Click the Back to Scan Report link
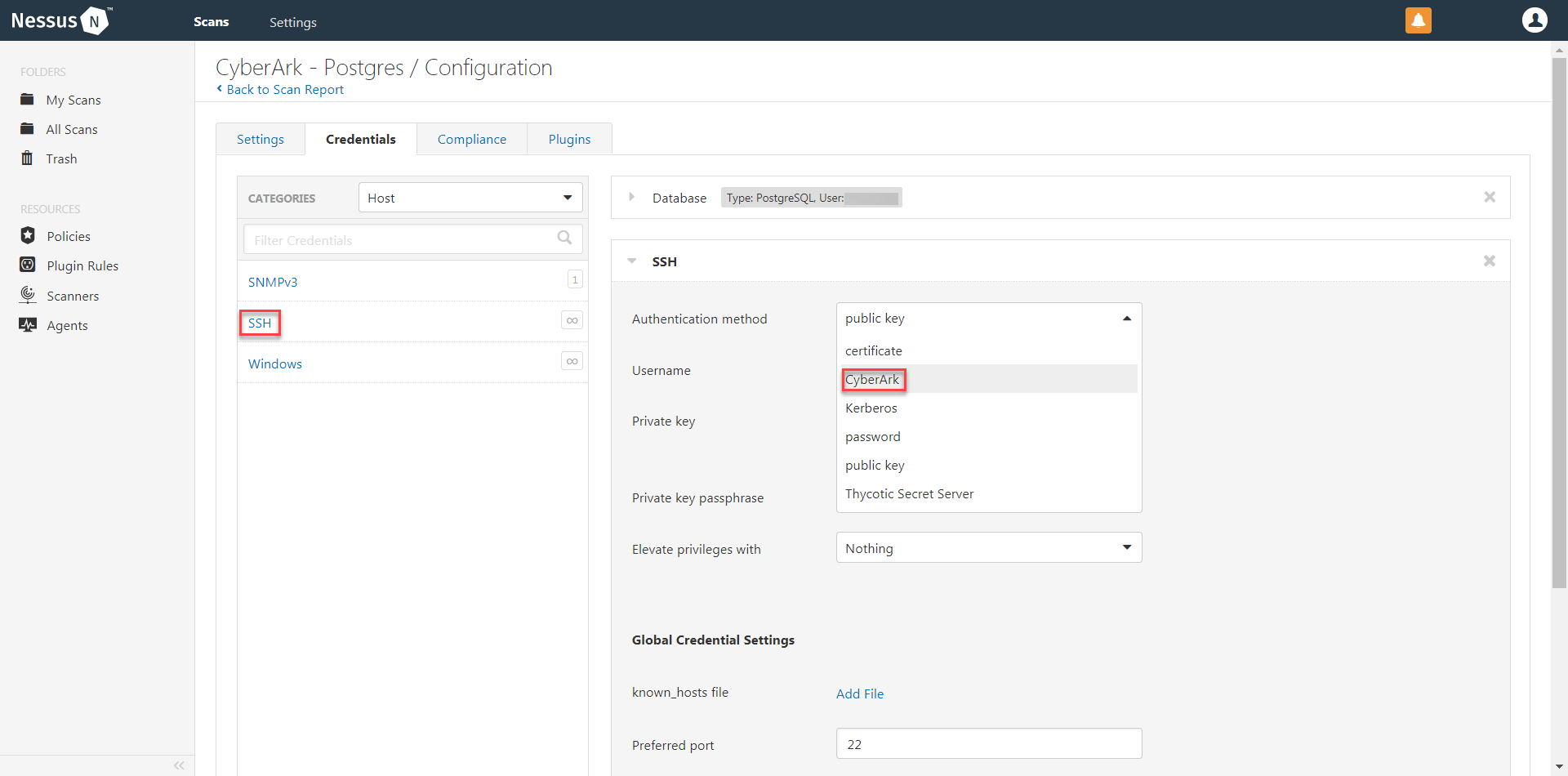 point(284,90)
